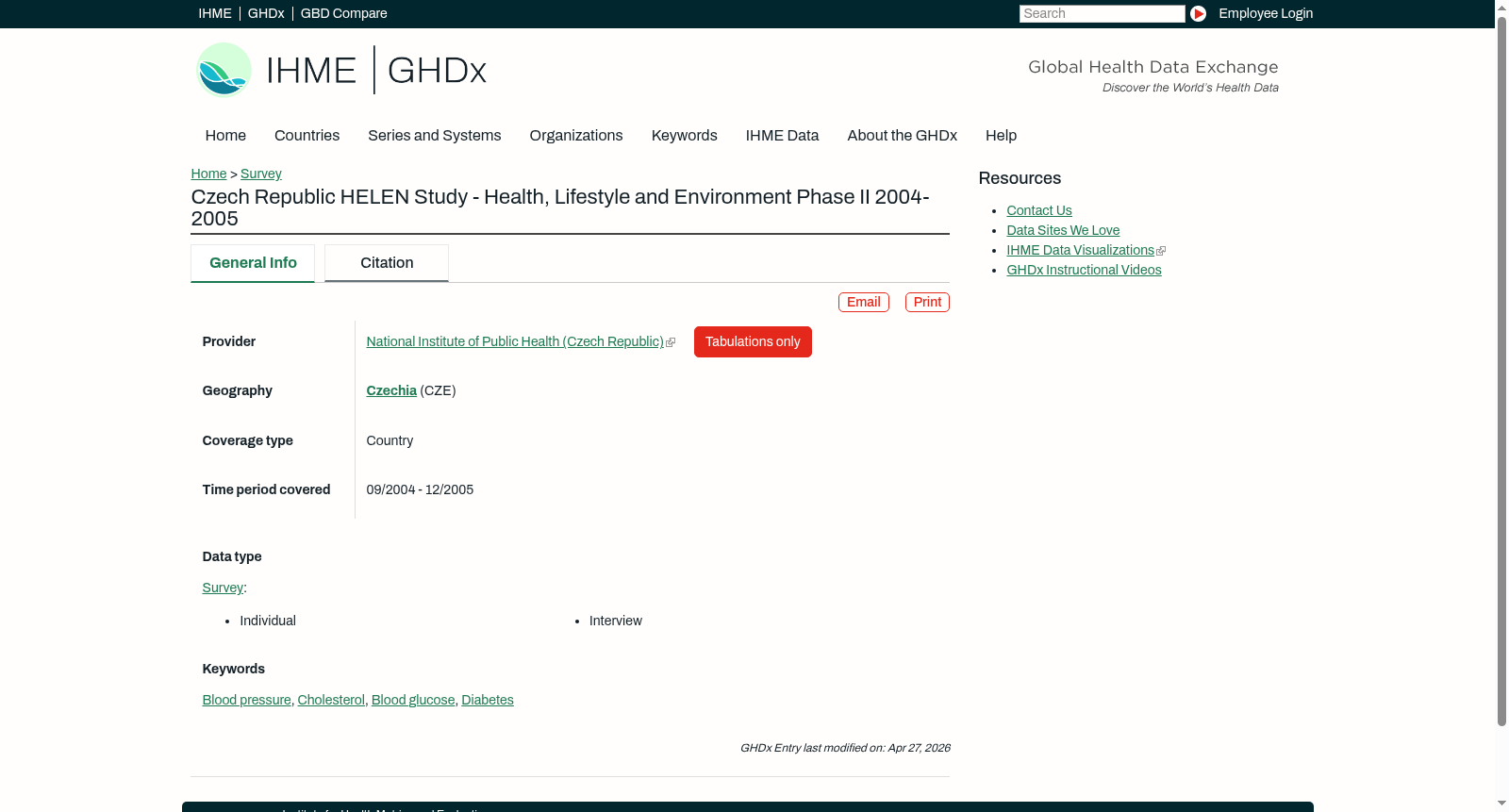Open National Institute of Public Health link
Viewport: 1509px width, 812px height.
[515, 341]
